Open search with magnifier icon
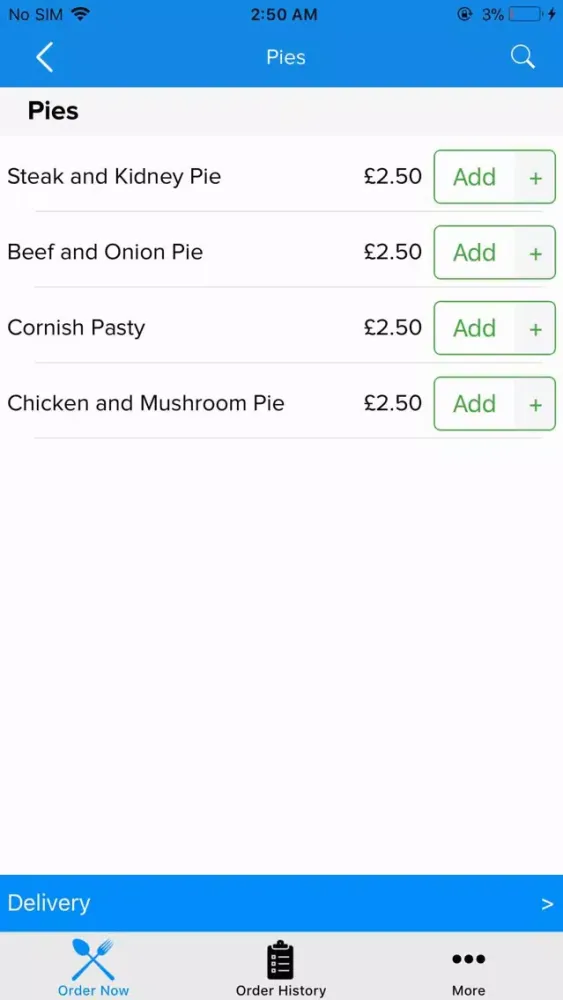The image size is (563, 1000). (523, 57)
